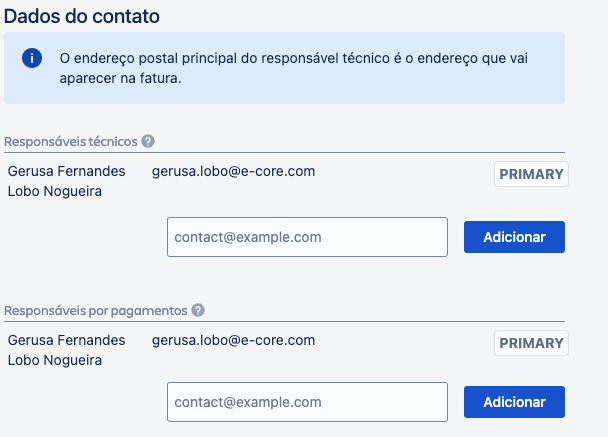Select Gerusa Fernandes name in technical contacts
This screenshot has height=437, width=608.
click(x=66, y=171)
